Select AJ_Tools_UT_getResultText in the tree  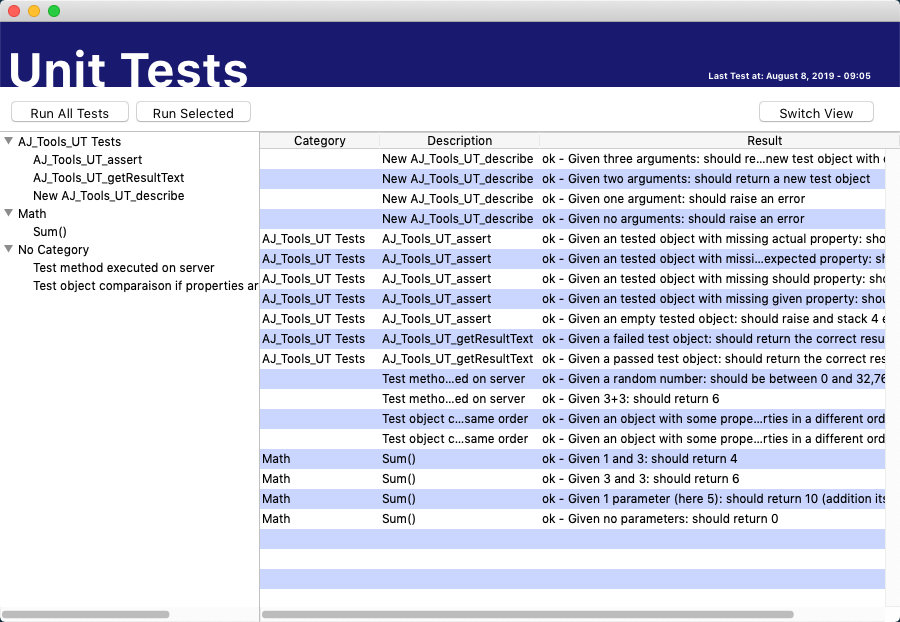[x=108, y=178]
